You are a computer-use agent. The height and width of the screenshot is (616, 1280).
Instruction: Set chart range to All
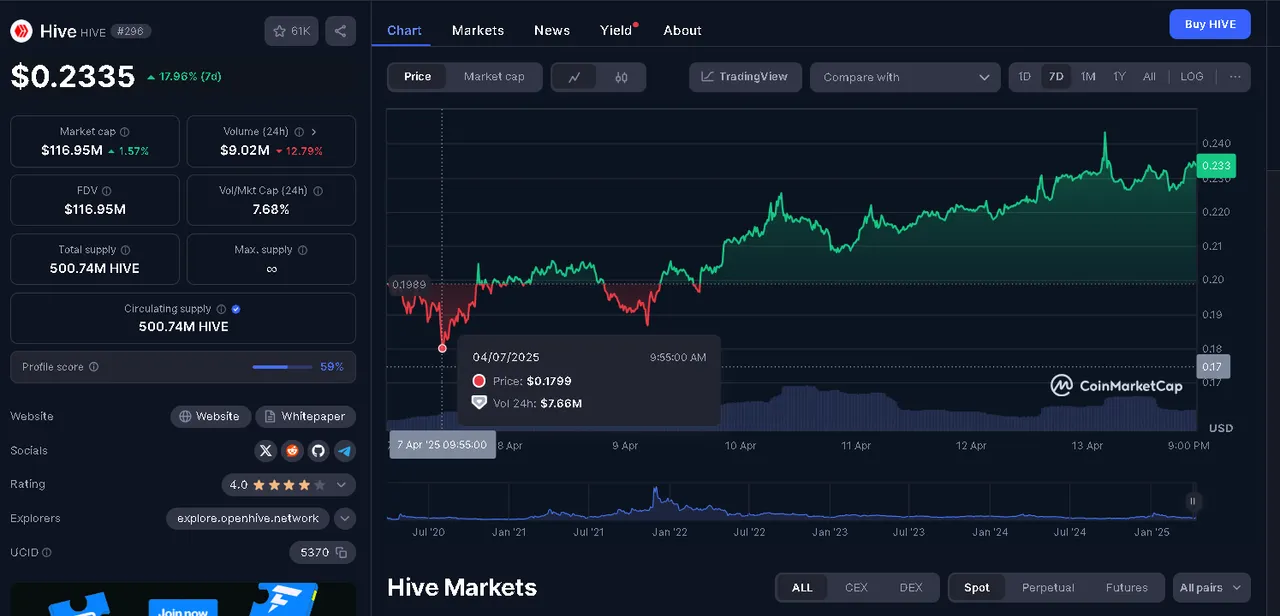pyautogui.click(x=1149, y=77)
